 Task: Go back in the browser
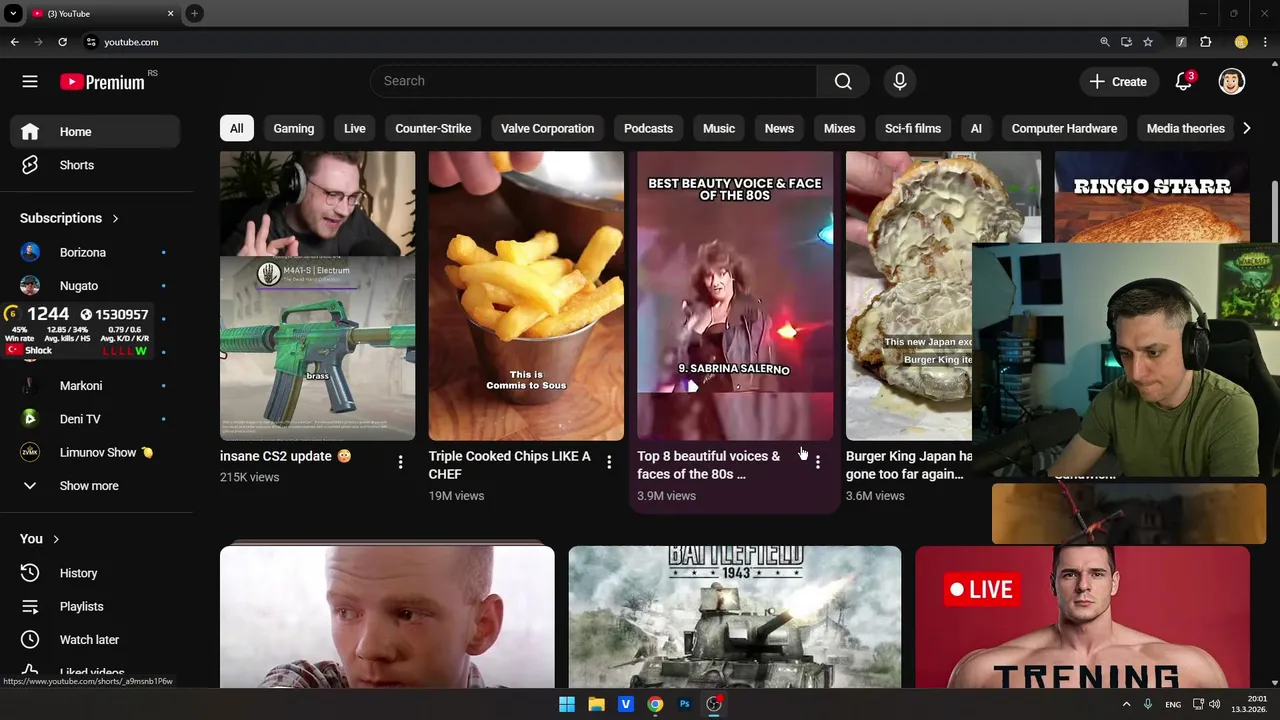point(14,42)
